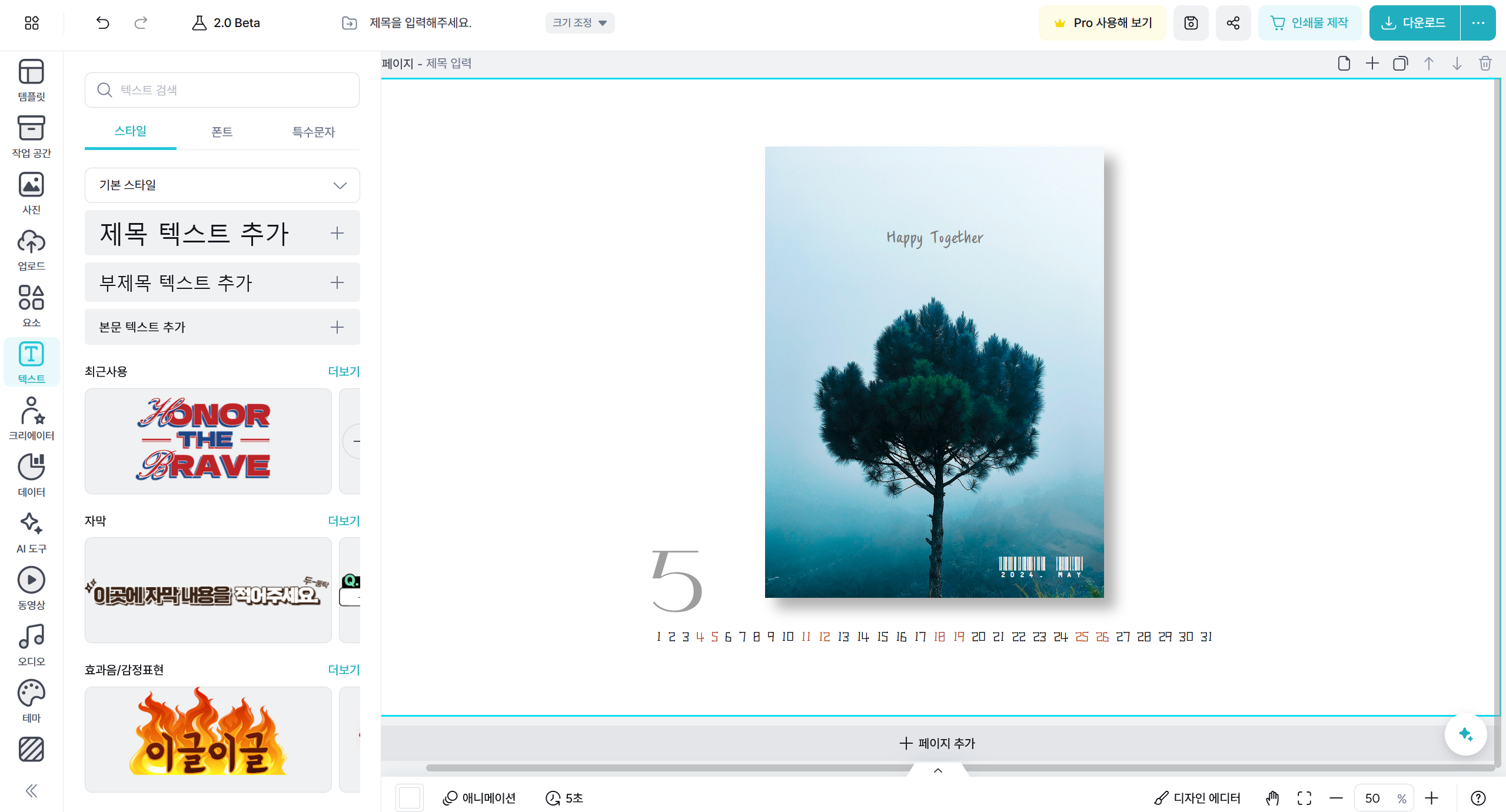Open the 크기 조정 dropdown

579,23
